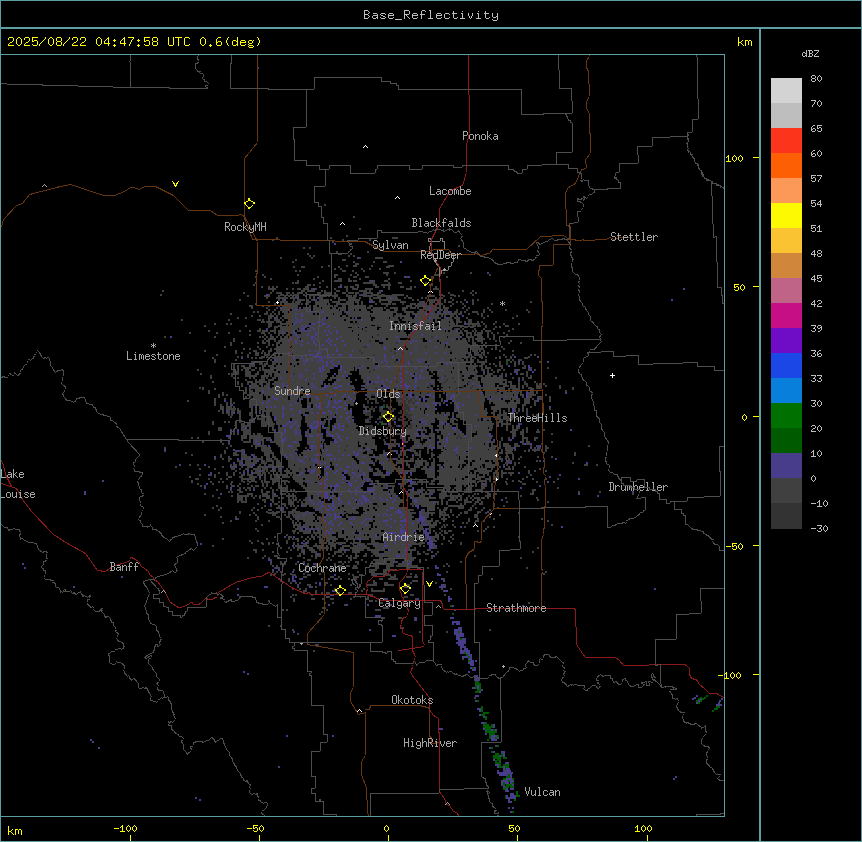
Task: Select the orange 60-57 dBZ legend color
Action: pyautogui.click(x=786, y=165)
